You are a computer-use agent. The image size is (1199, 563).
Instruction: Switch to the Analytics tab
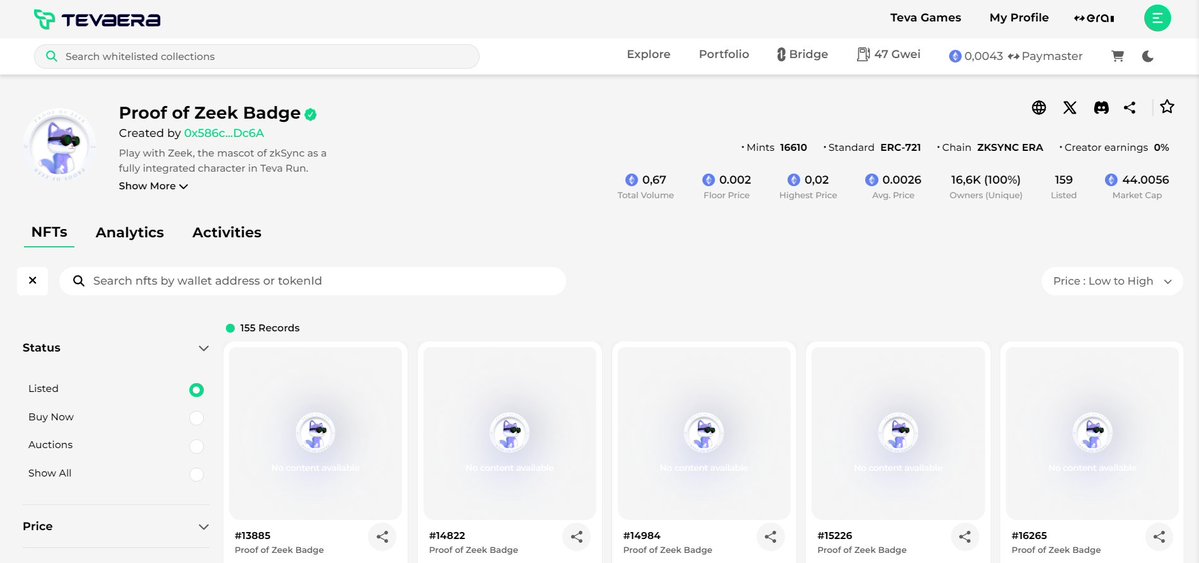[129, 233]
